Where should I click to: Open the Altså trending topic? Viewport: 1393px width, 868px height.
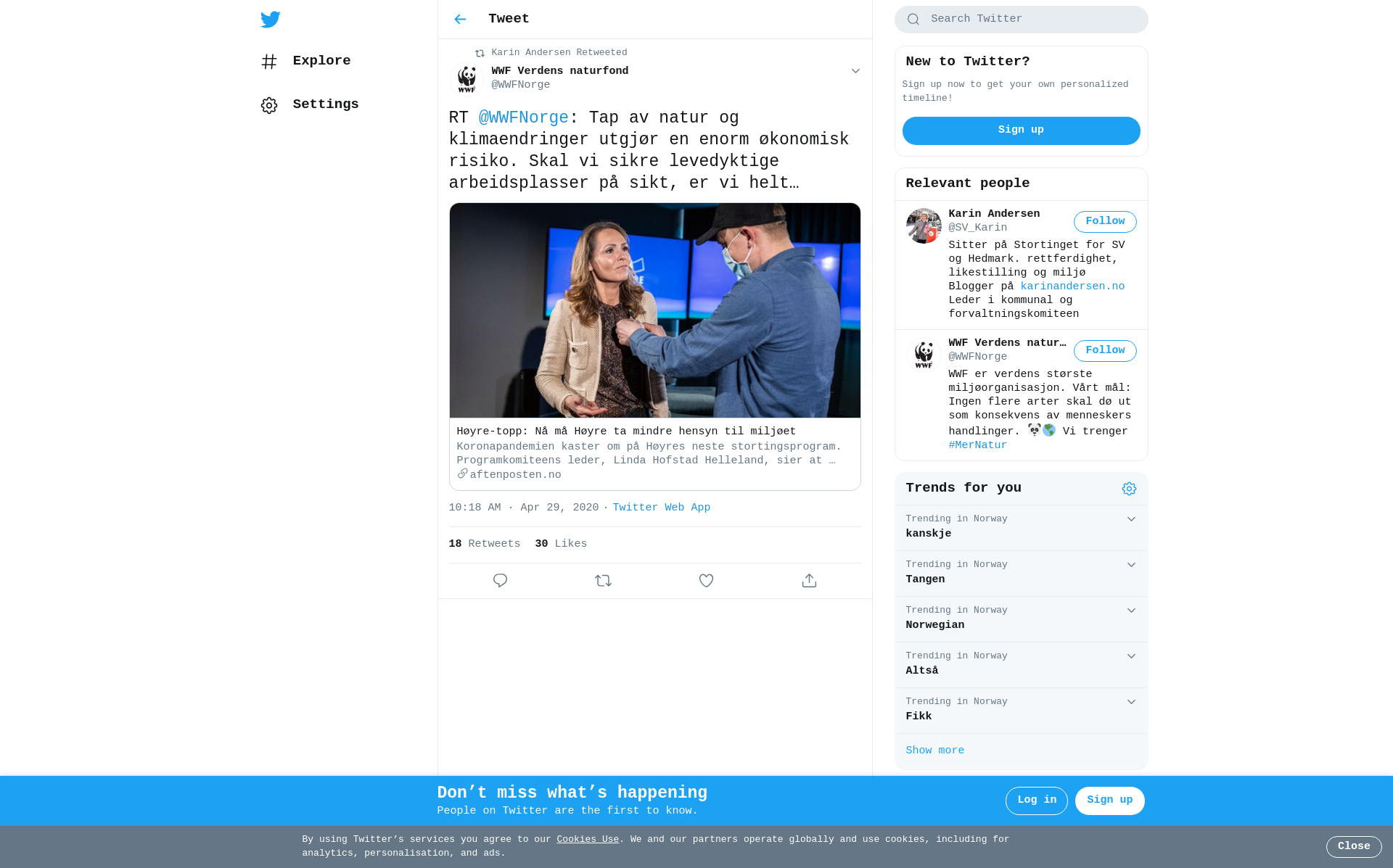click(x=1021, y=665)
